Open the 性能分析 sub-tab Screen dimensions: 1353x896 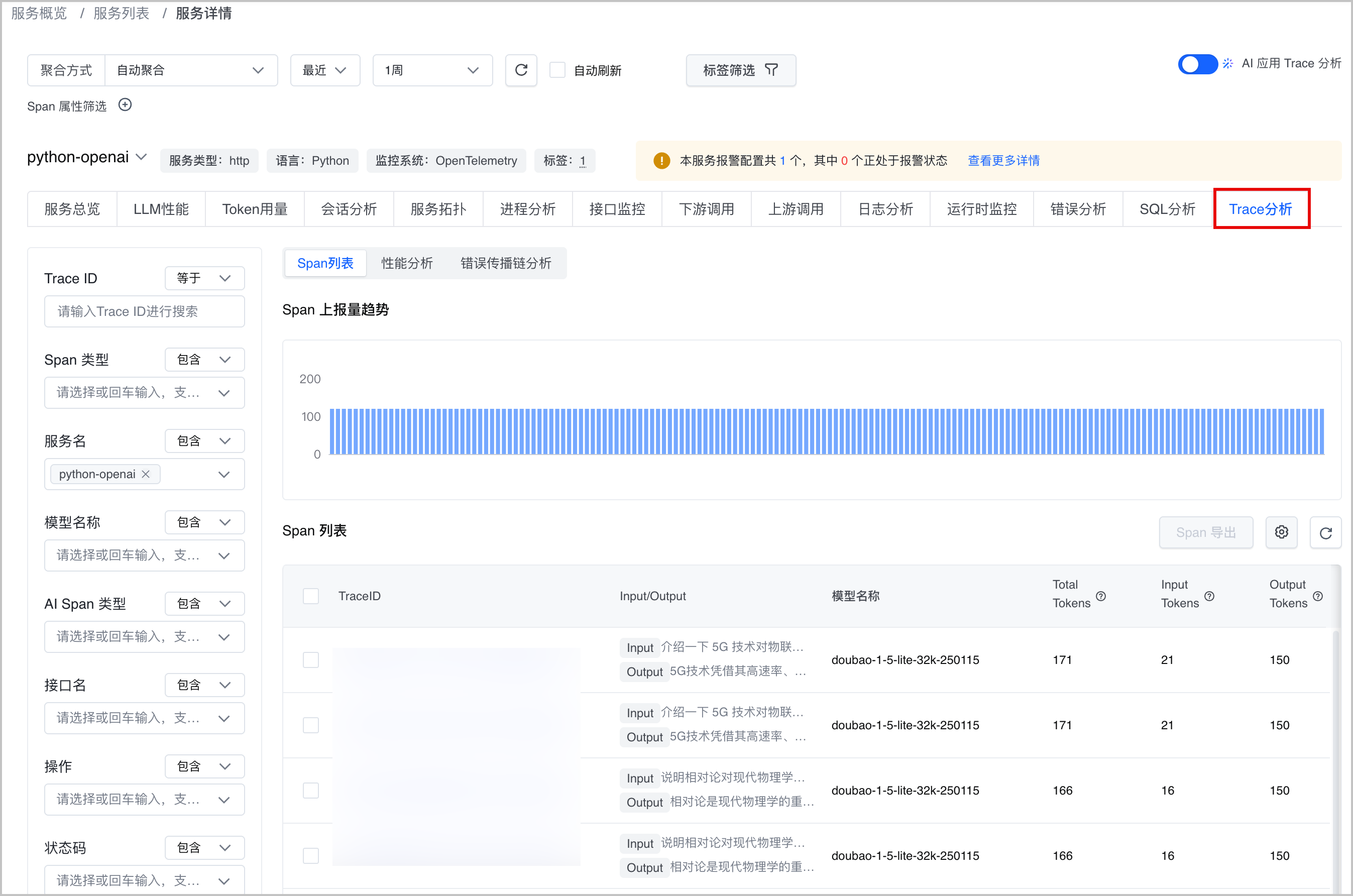pos(407,263)
